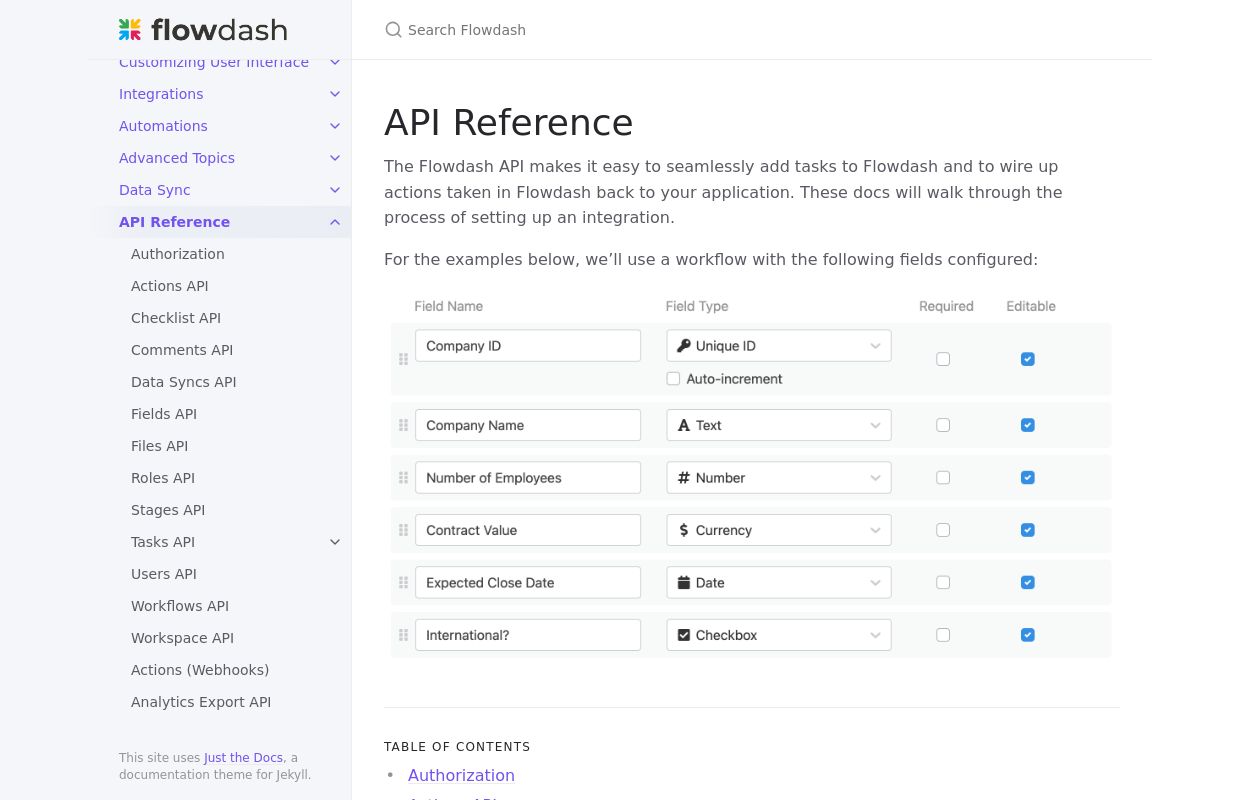
Task: Click the dollar icon in Currency
Action: [x=684, y=530]
